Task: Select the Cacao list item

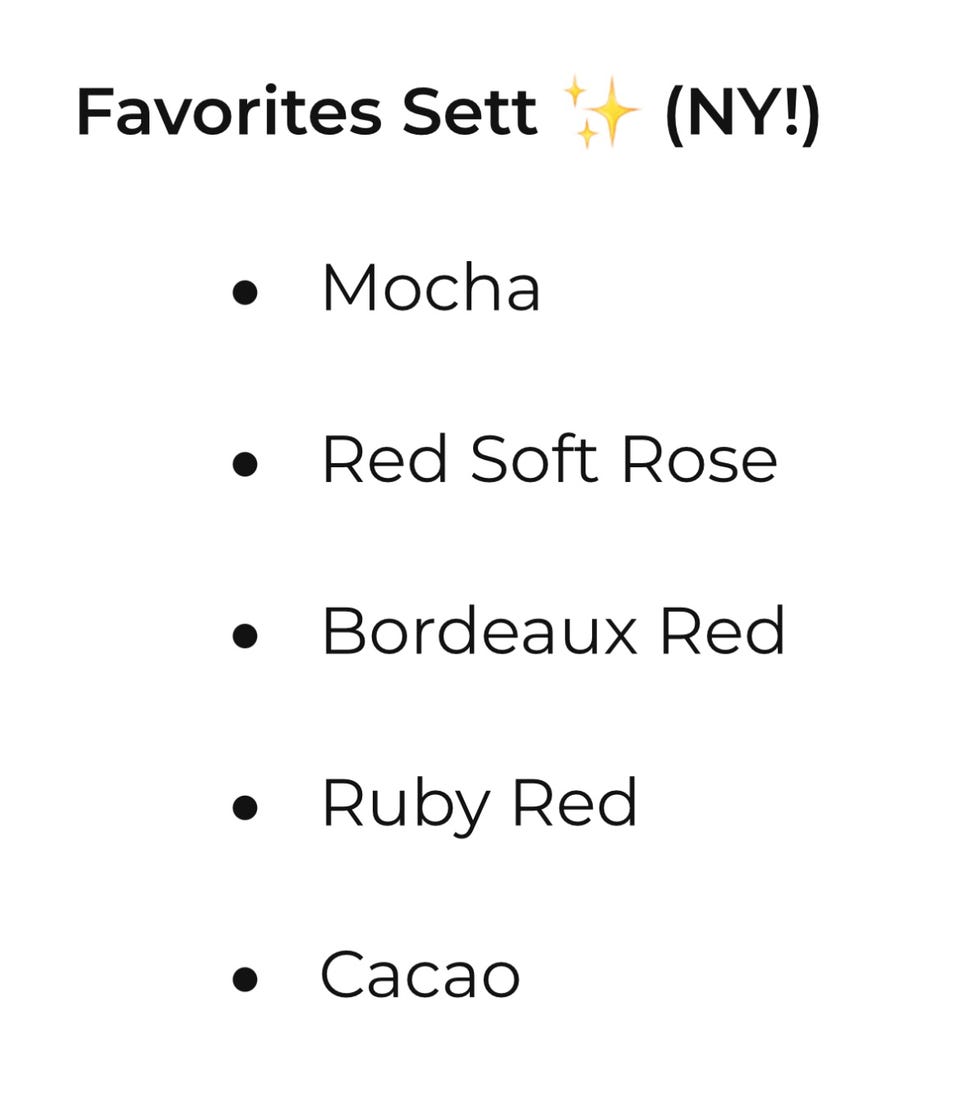Action: [420, 975]
